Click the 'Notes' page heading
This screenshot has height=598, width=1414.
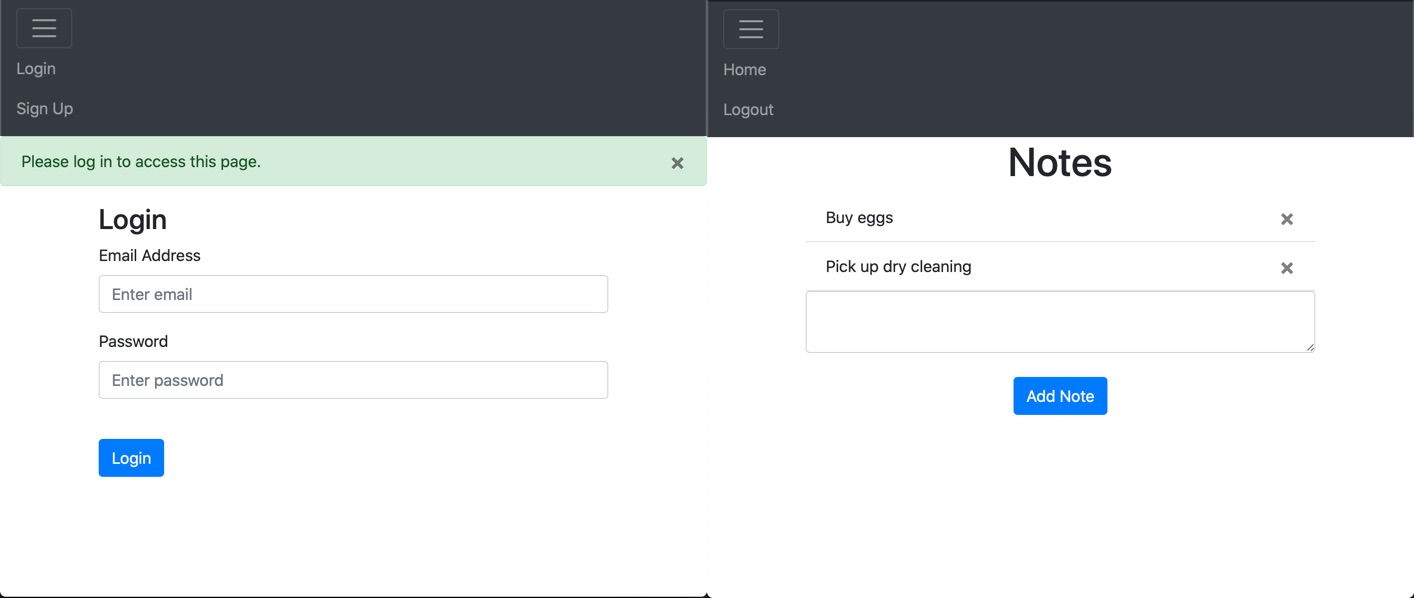[1060, 163]
